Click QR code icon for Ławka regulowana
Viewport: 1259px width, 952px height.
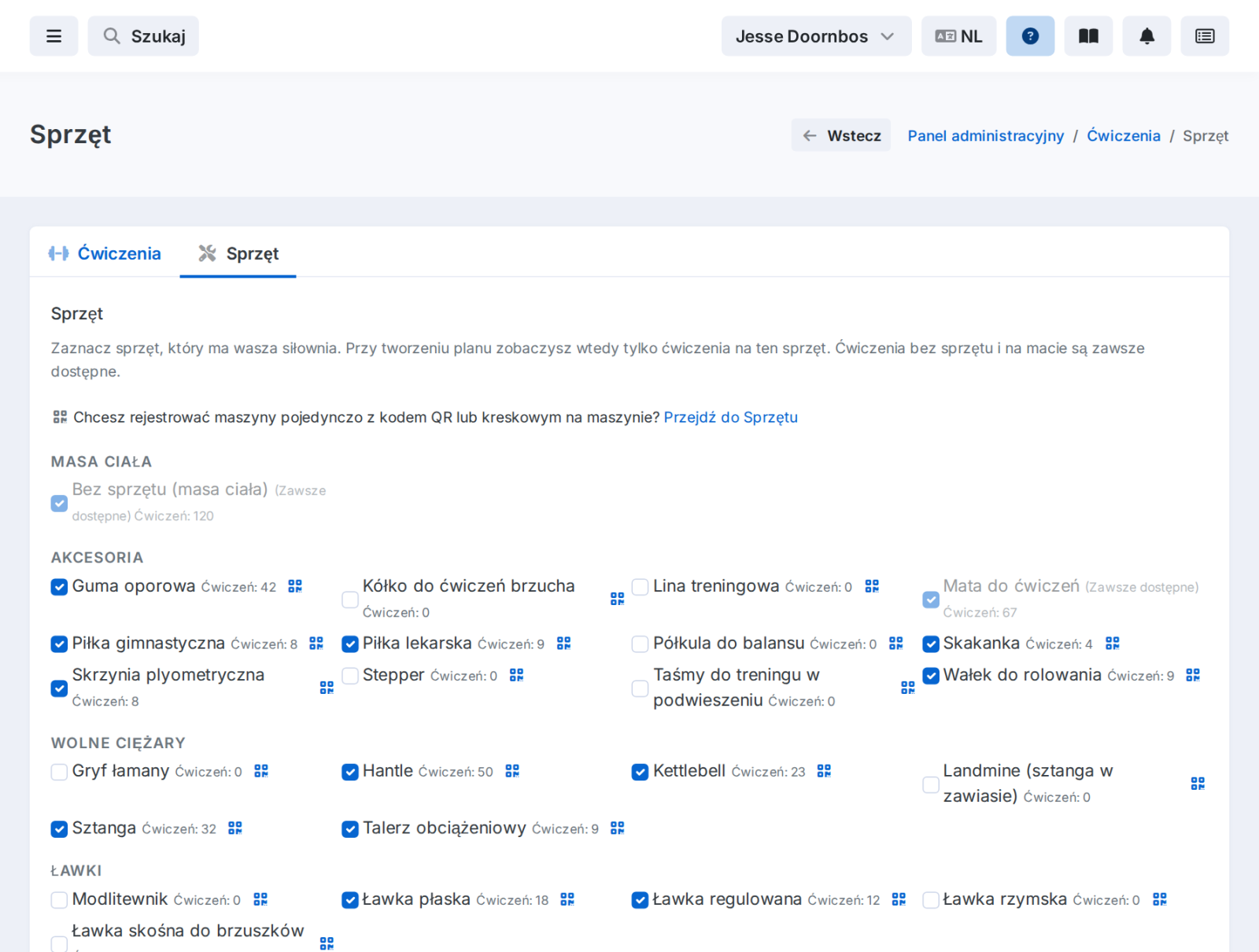[x=899, y=899]
